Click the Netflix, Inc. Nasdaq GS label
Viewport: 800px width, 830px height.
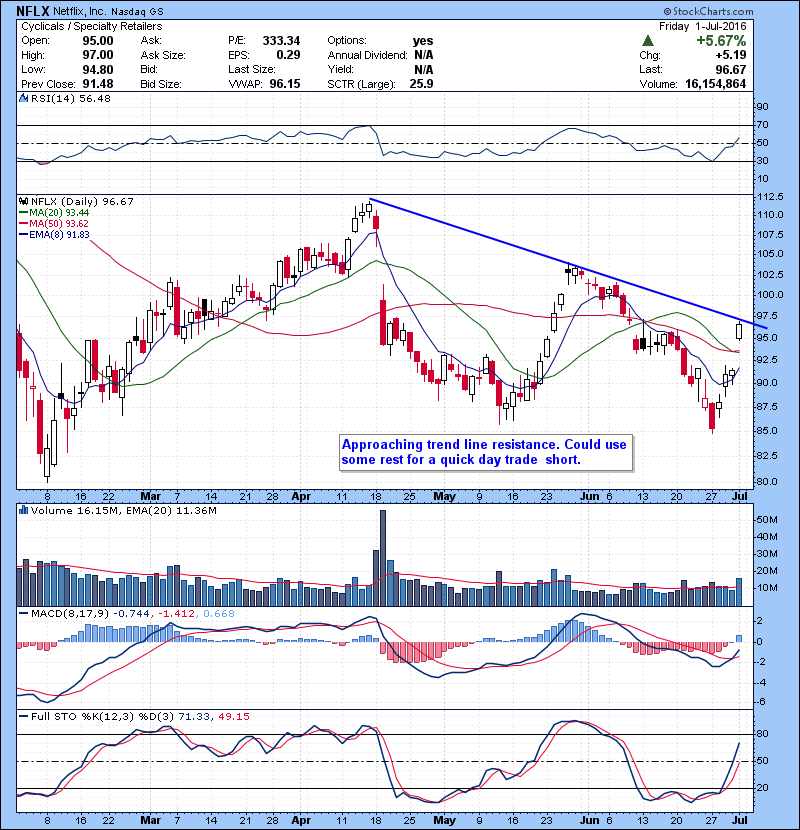[109, 11]
